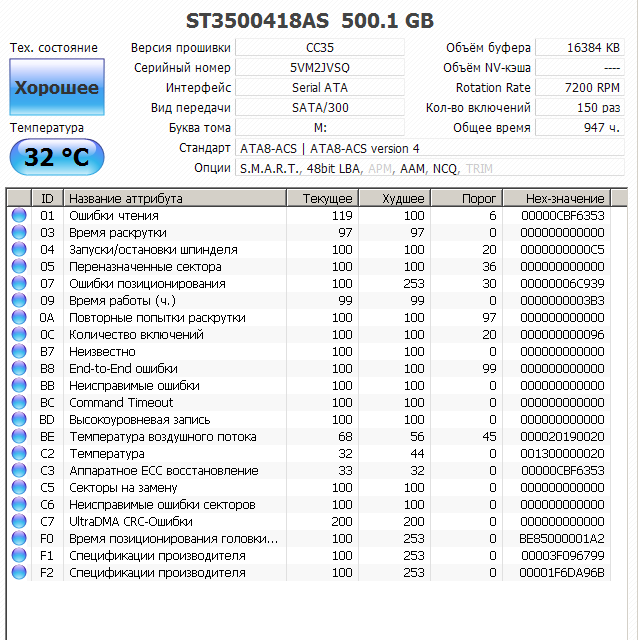Viewport: 638px width, 640px height.
Task: Click status icon for row F2
Action: tap(19, 572)
